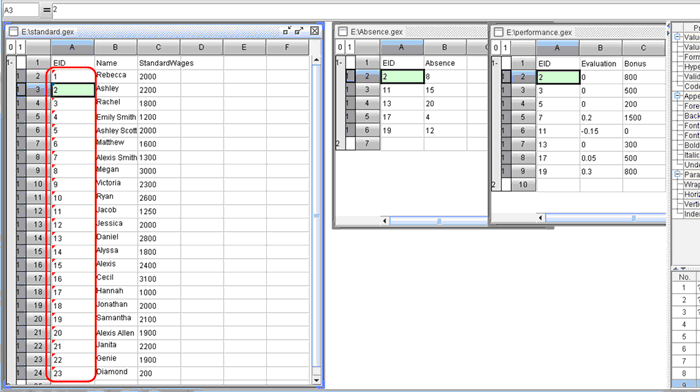
Task: Show level 0 in standard.gex
Action: (11, 47)
